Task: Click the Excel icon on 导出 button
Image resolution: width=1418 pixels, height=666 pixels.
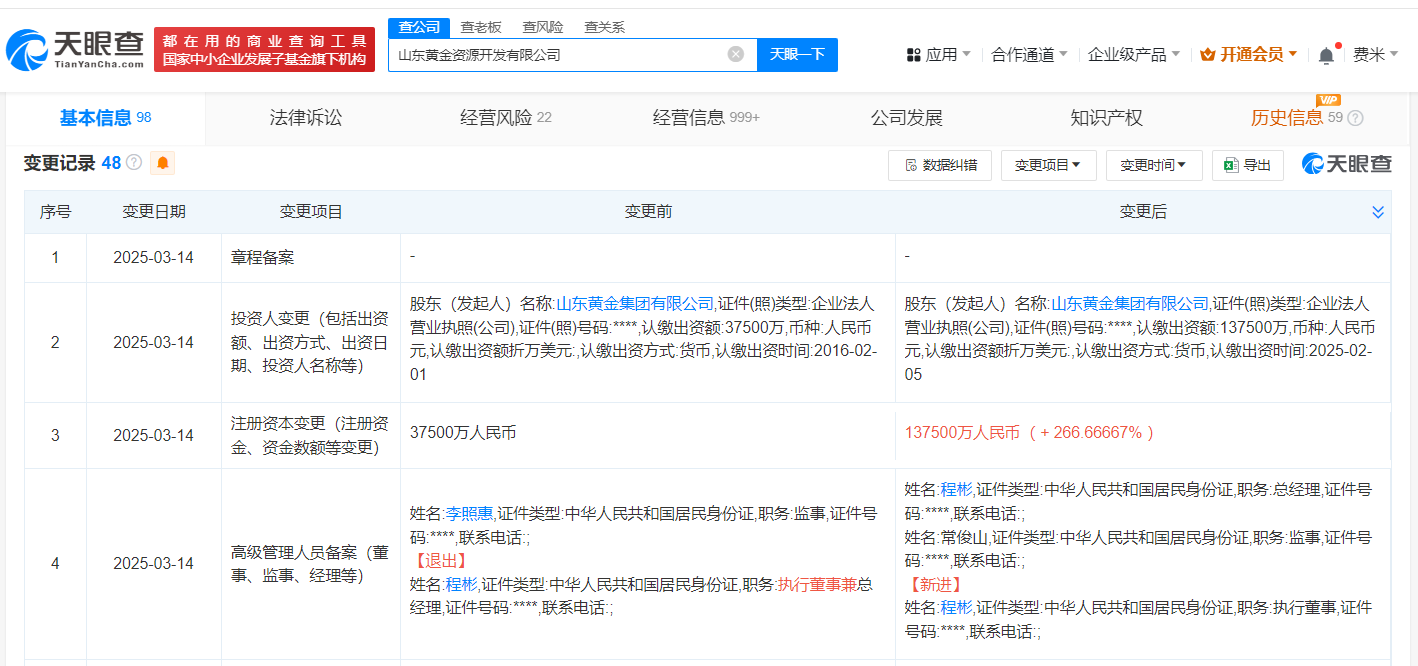Action: pos(1231,165)
